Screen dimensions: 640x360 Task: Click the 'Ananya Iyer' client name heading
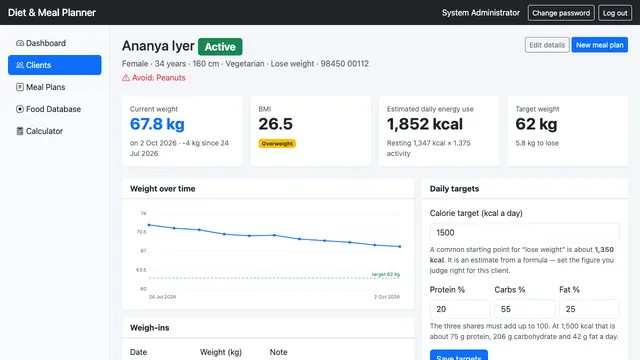pos(158,46)
